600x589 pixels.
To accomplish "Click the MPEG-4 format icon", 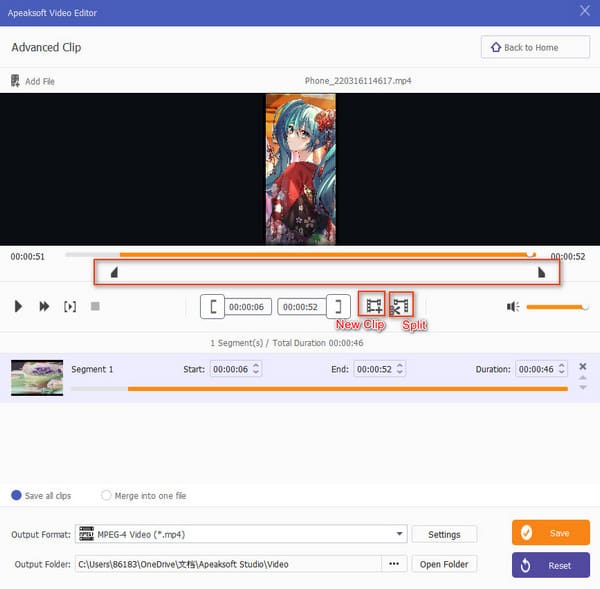I will click(86, 534).
